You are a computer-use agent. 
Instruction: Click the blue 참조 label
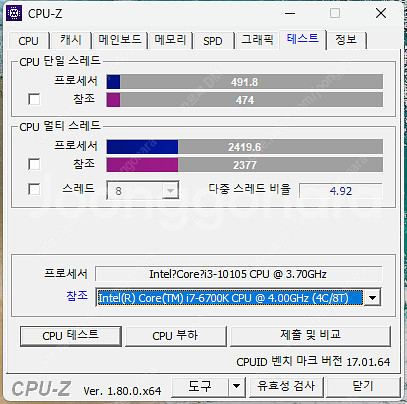77,295
